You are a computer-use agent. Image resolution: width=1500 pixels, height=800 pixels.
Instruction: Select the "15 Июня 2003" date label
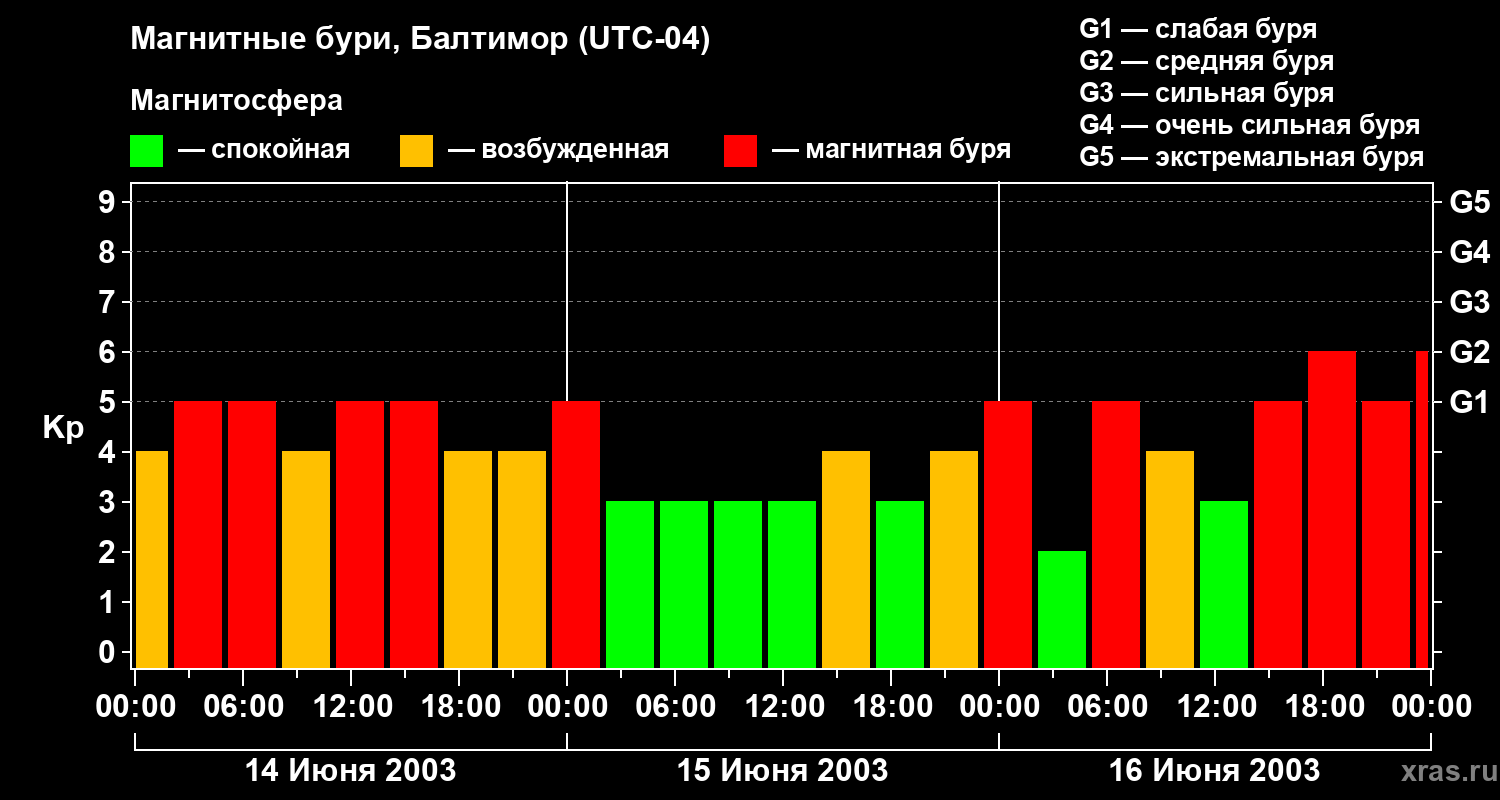[782, 771]
